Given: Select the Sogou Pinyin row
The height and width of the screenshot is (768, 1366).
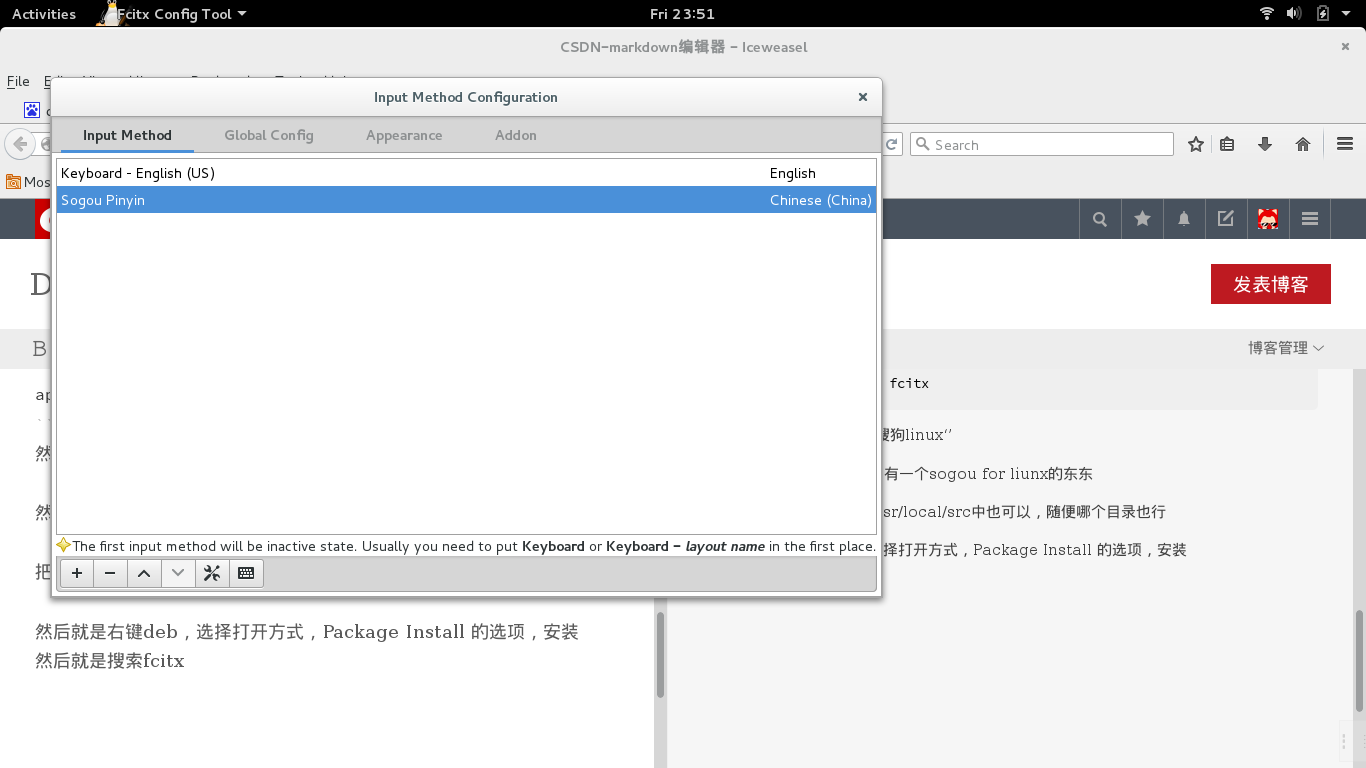Looking at the screenshot, I should (466, 200).
